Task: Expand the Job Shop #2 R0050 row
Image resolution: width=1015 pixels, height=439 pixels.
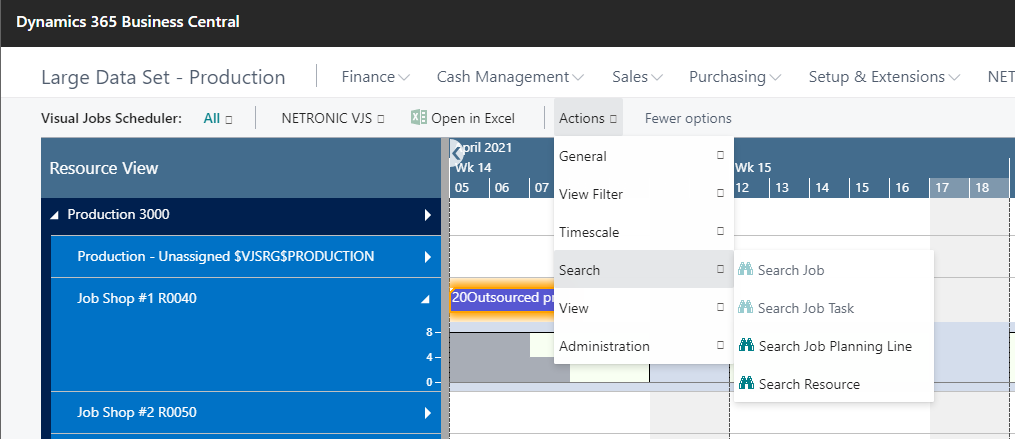Action: click(427, 412)
